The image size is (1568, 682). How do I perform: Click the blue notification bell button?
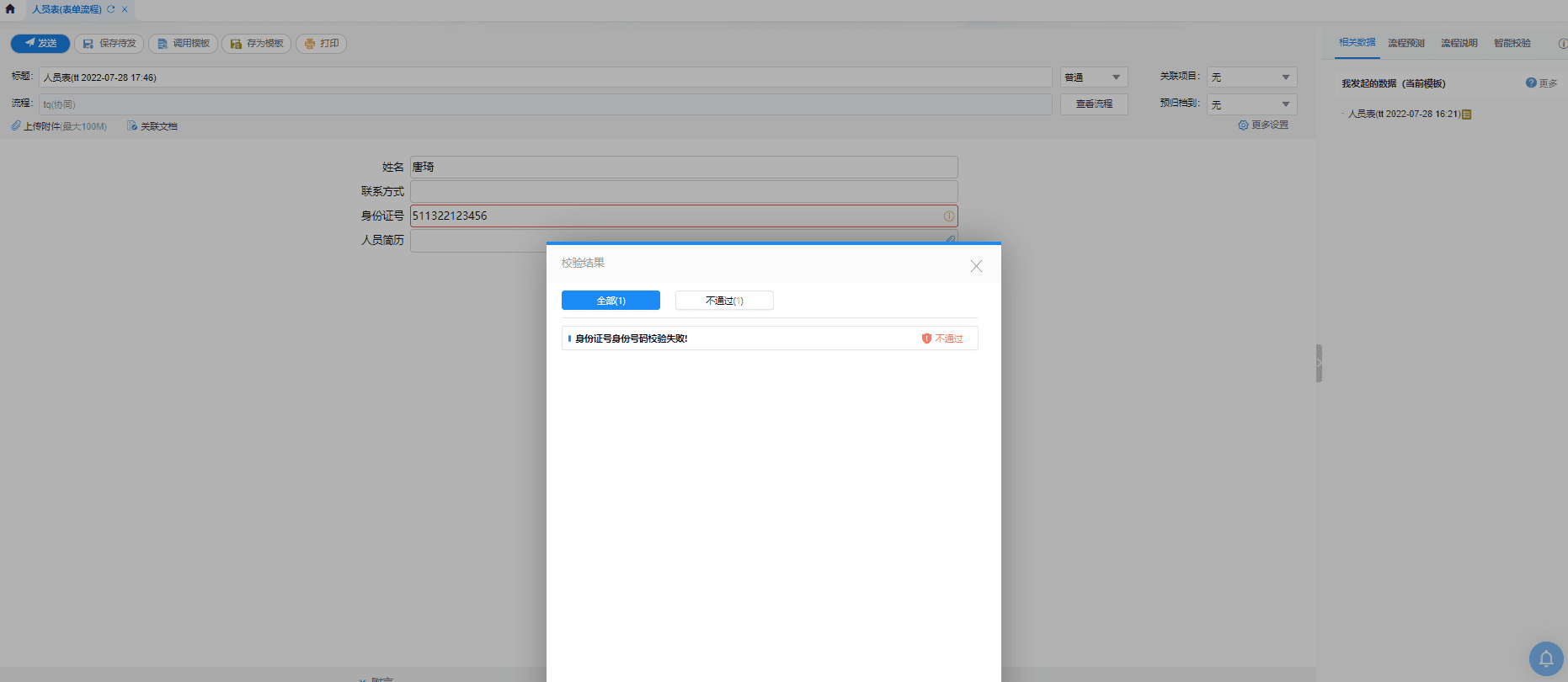pos(1546,659)
